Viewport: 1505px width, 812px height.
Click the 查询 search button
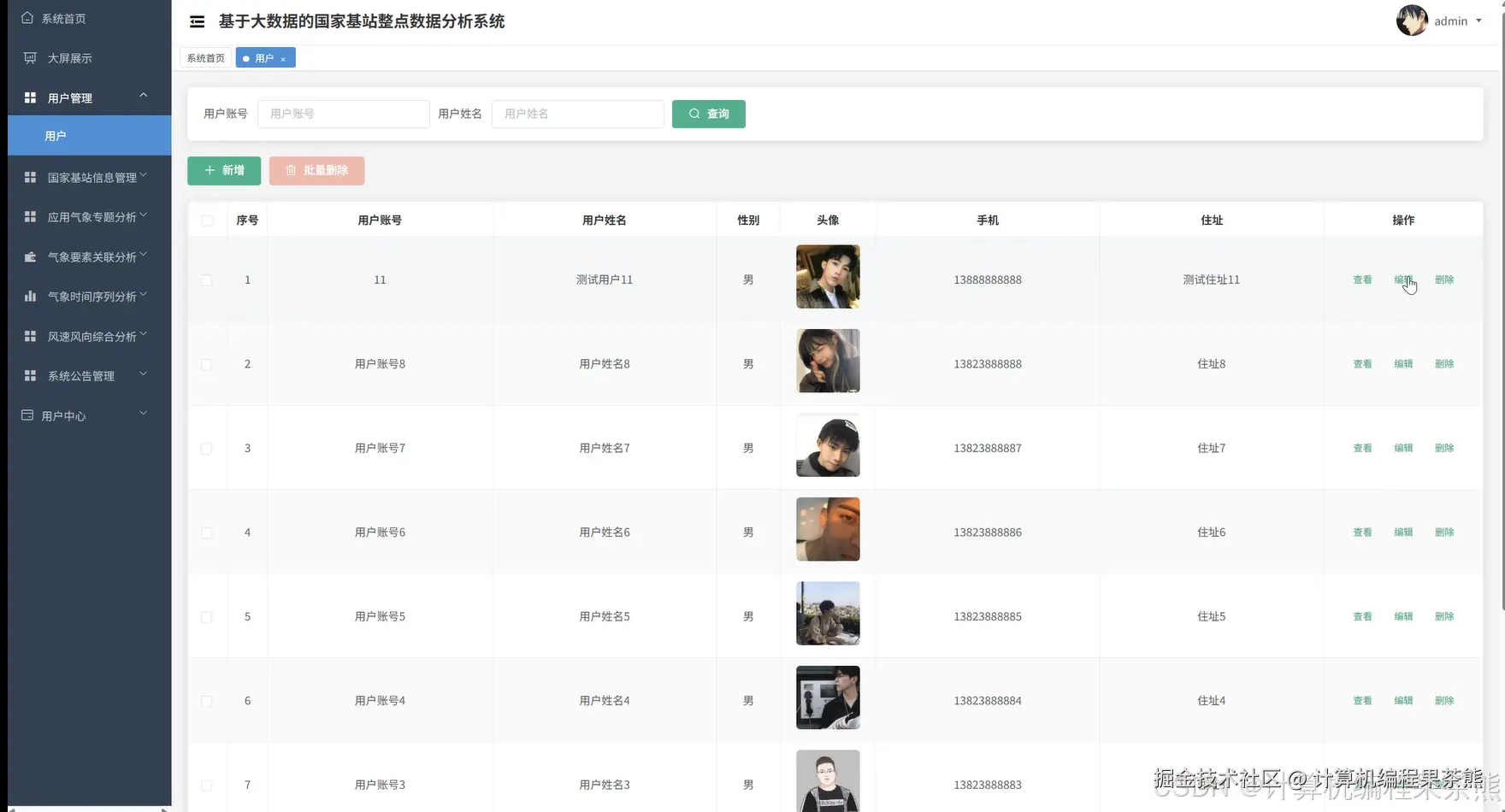709,114
